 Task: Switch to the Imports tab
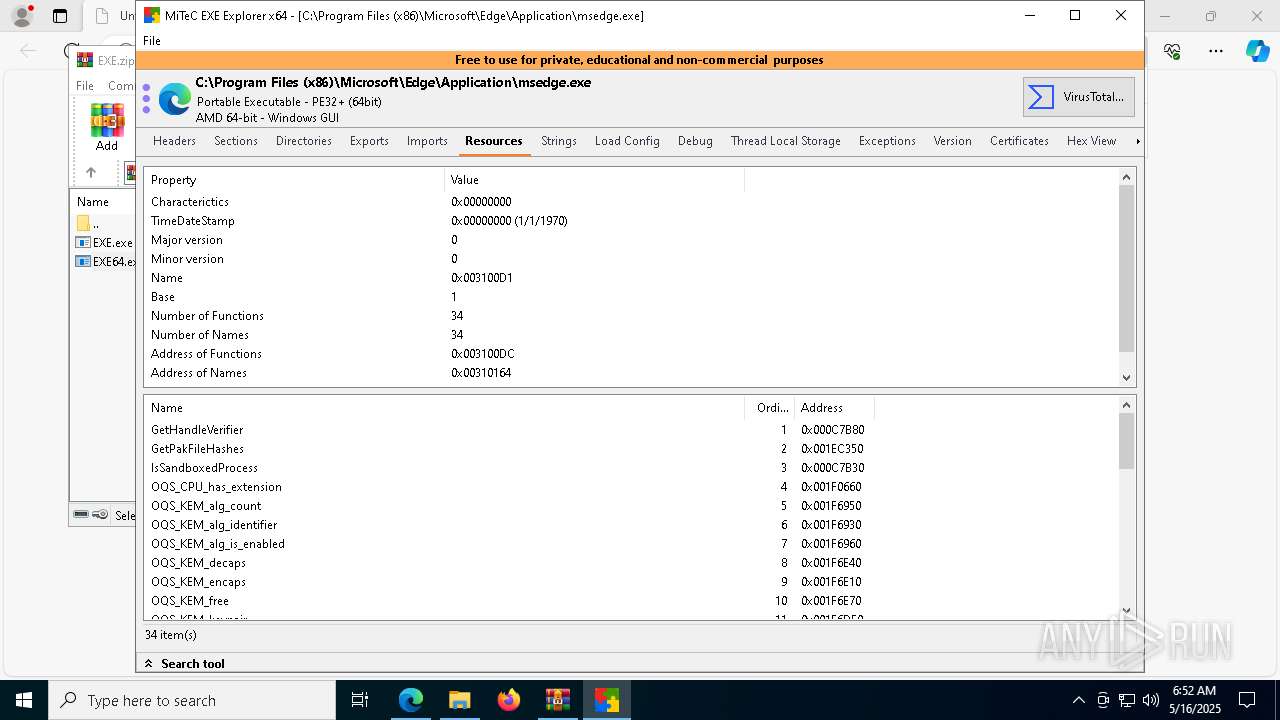pyautogui.click(x=427, y=141)
